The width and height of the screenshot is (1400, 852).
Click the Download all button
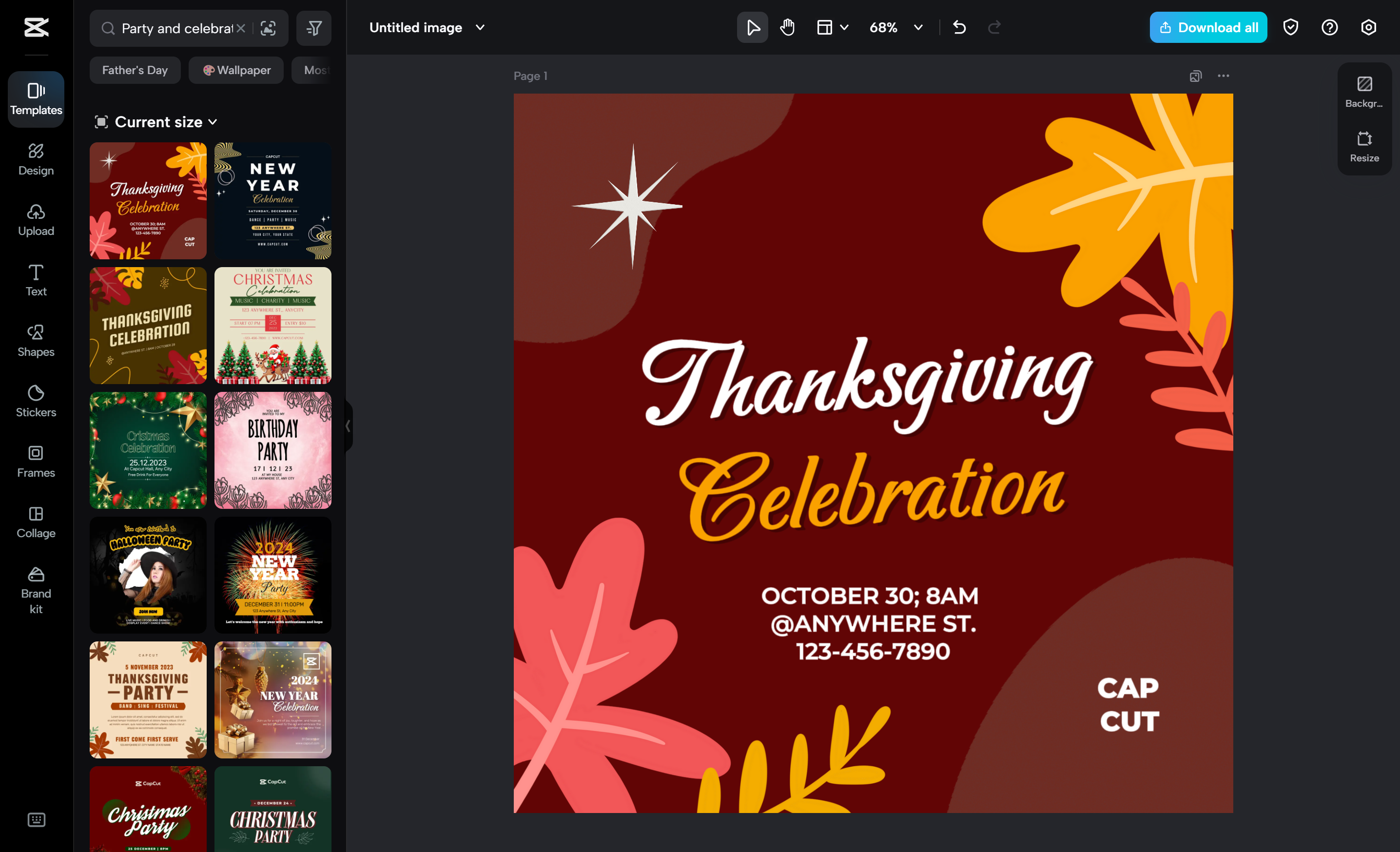pyautogui.click(x=1208, y=27)
